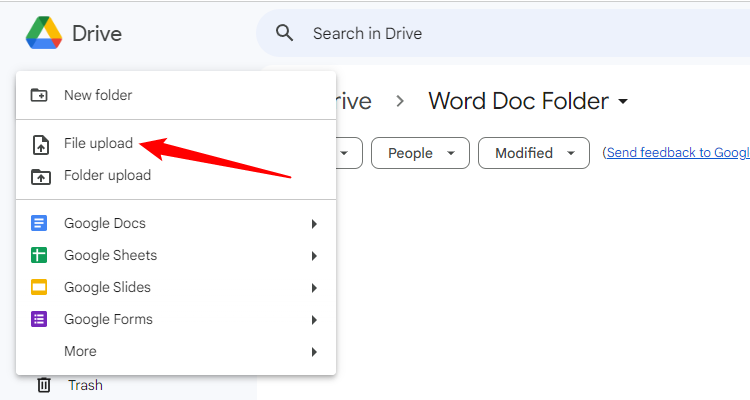Choose New folder menu entry
The image size is (750, 400).
pos(98,95)
